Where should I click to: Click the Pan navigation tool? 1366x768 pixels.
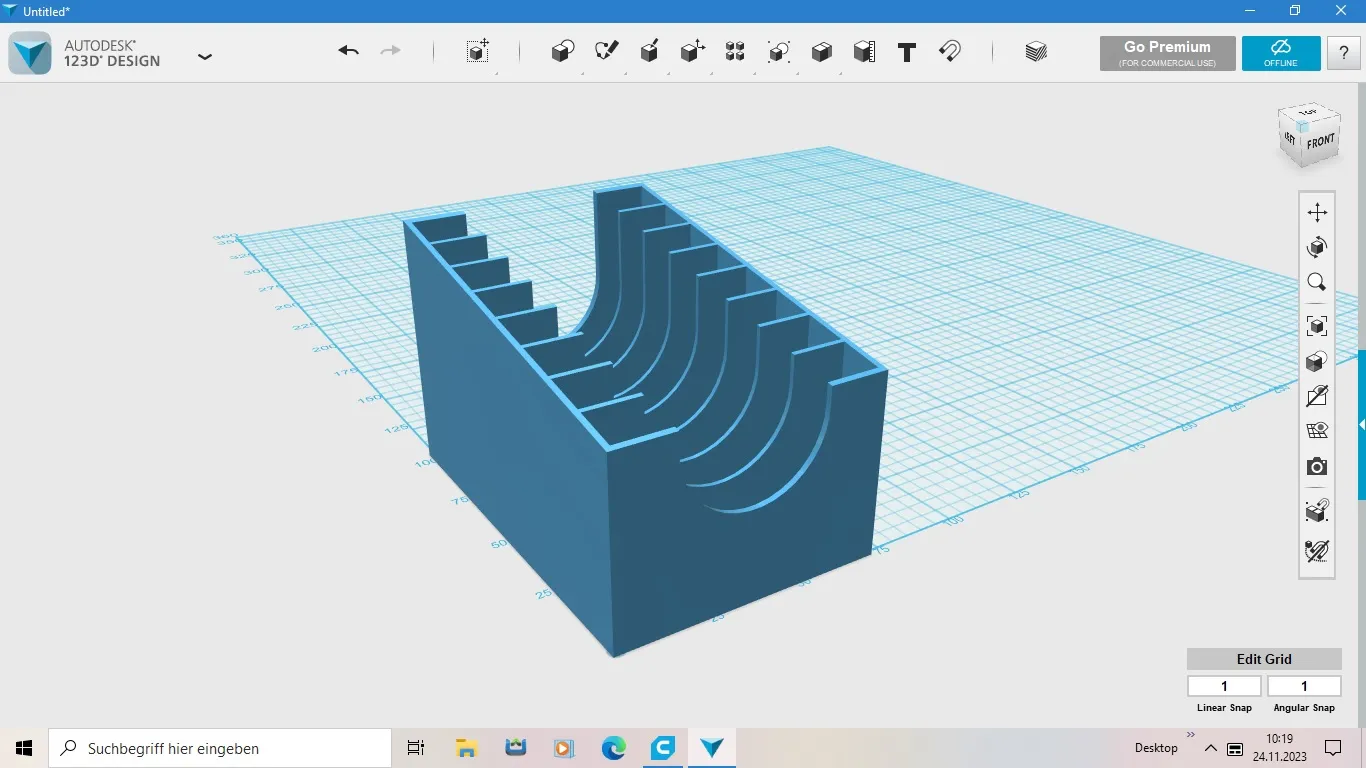pos(1317,212)
